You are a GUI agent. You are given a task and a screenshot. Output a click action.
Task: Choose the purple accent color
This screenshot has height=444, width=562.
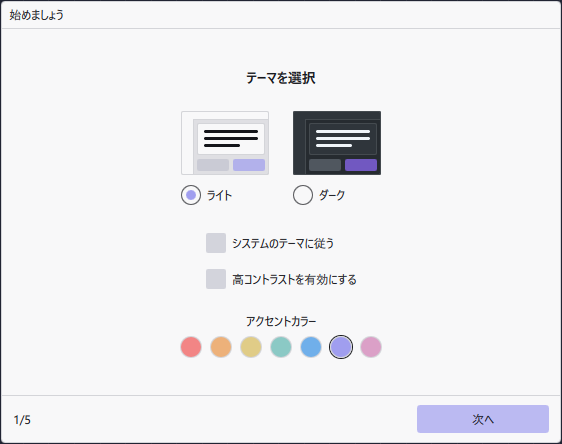(x=341, y=347)
